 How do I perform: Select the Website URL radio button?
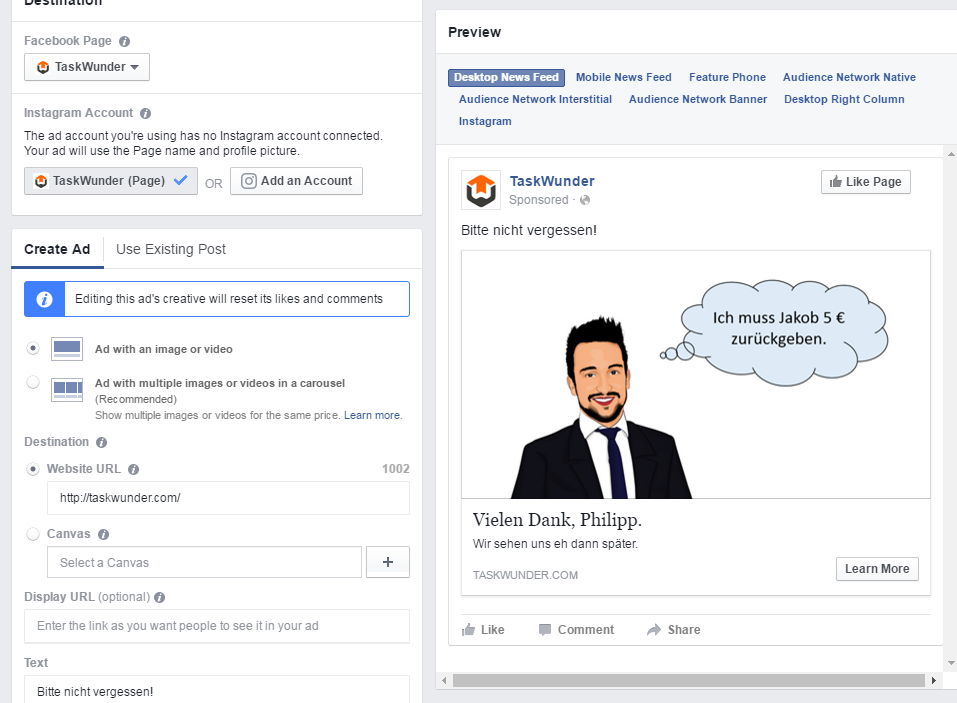(33, 469)
